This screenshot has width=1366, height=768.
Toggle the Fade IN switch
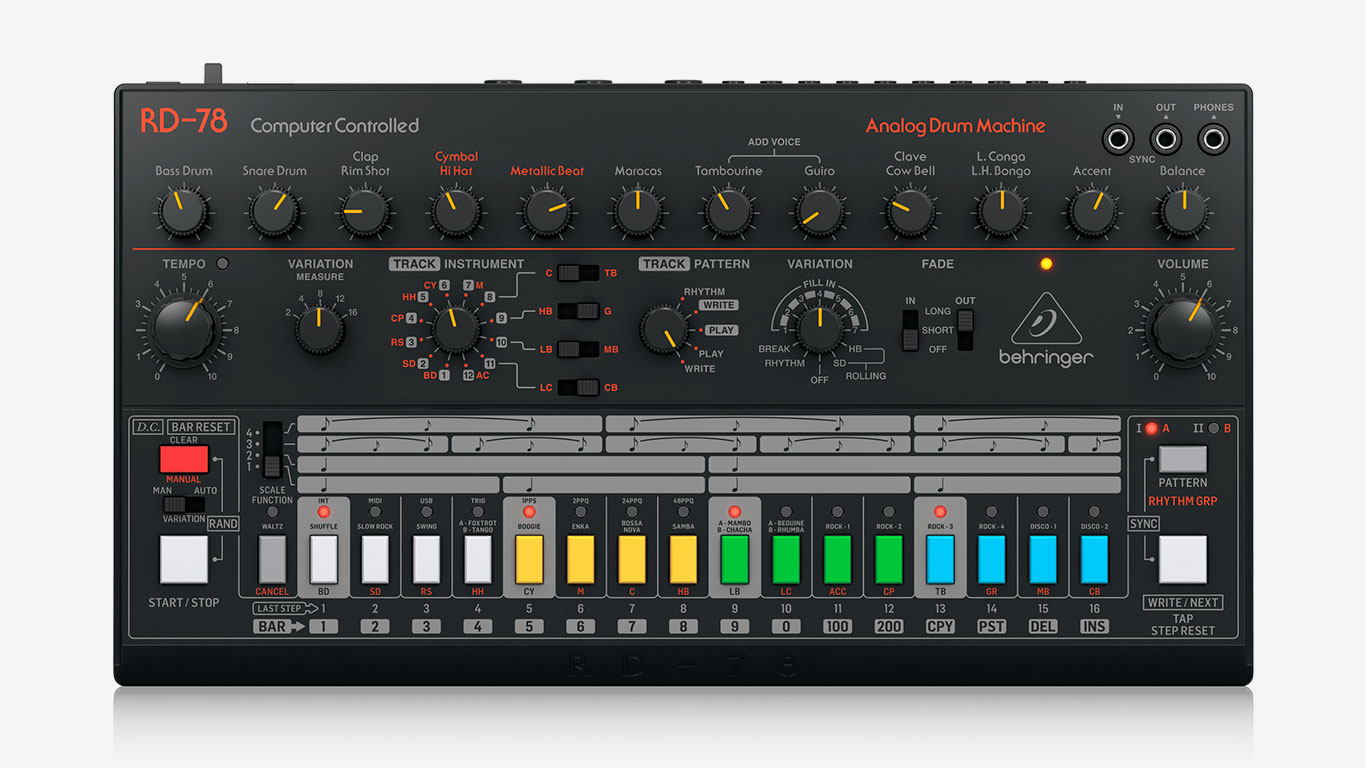point(910,330)
